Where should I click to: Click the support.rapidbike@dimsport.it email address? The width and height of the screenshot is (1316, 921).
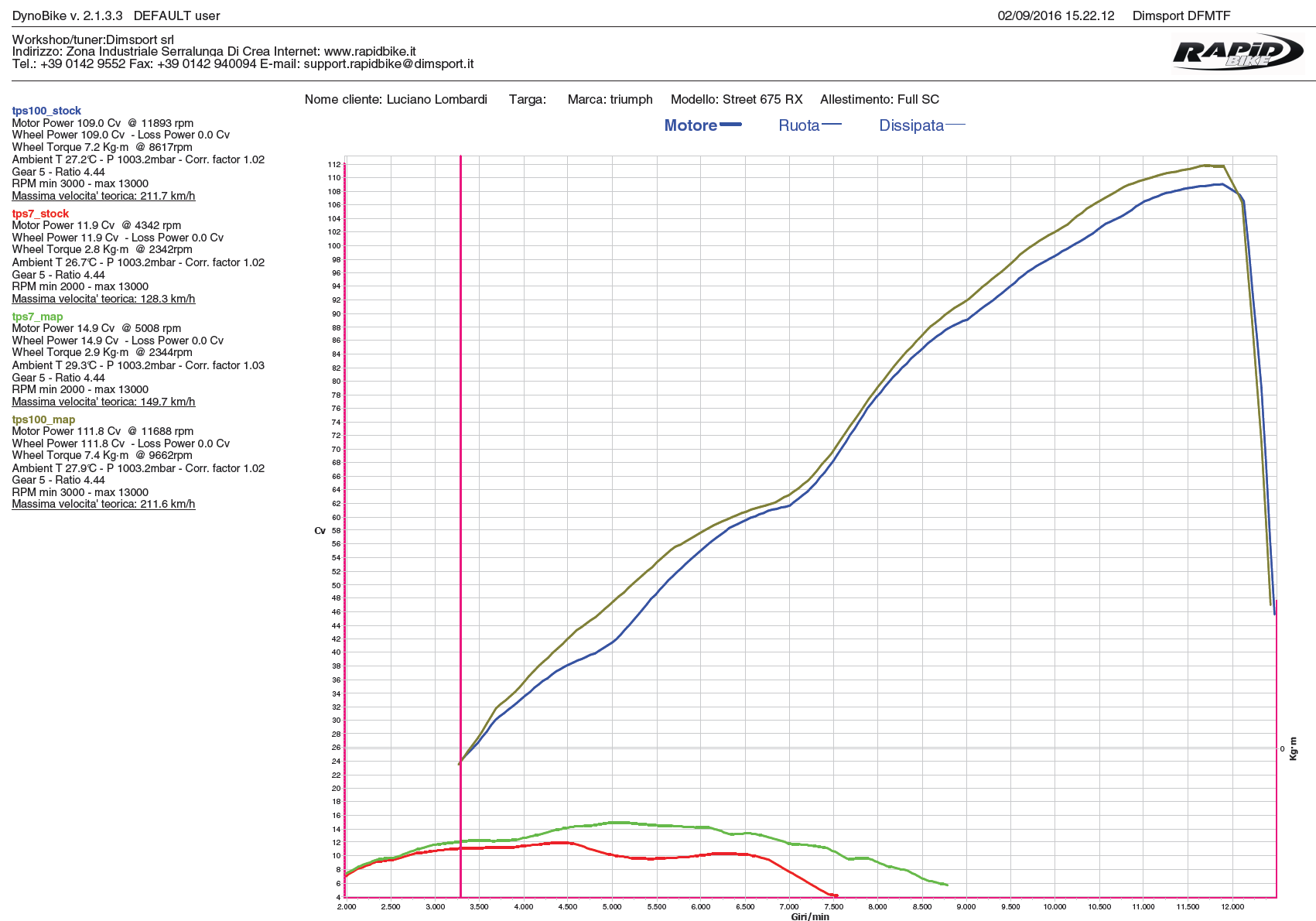point(388,64)
